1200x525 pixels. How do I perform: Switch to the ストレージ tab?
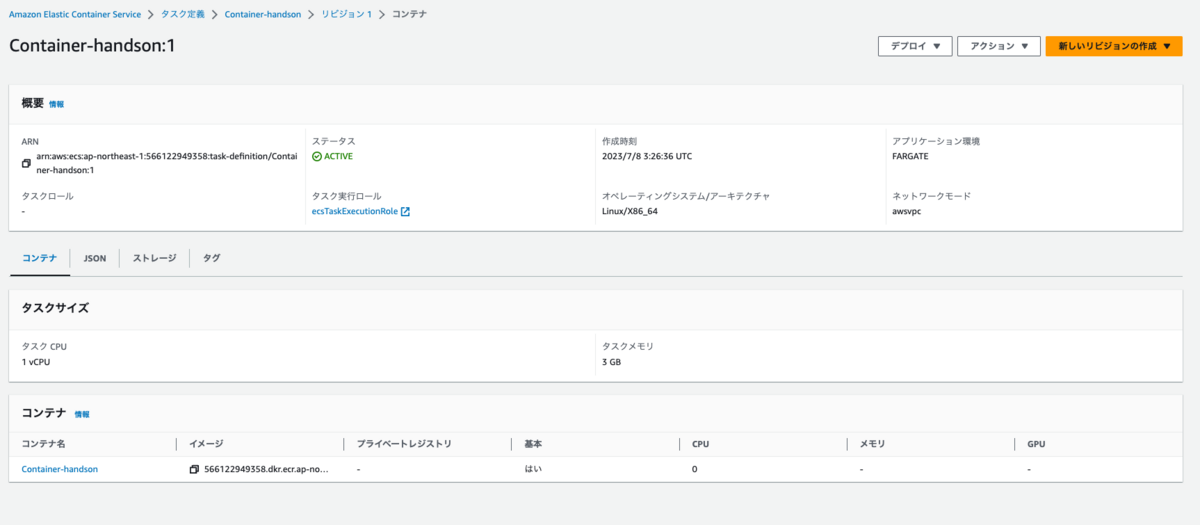coord(155,258)
